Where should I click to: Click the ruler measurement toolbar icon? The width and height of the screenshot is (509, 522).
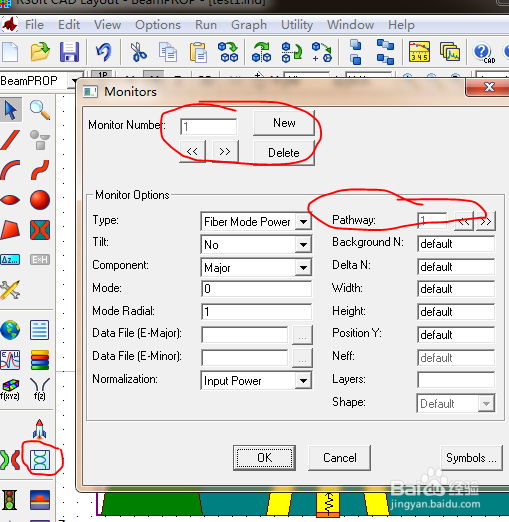(x=419, y=52)
